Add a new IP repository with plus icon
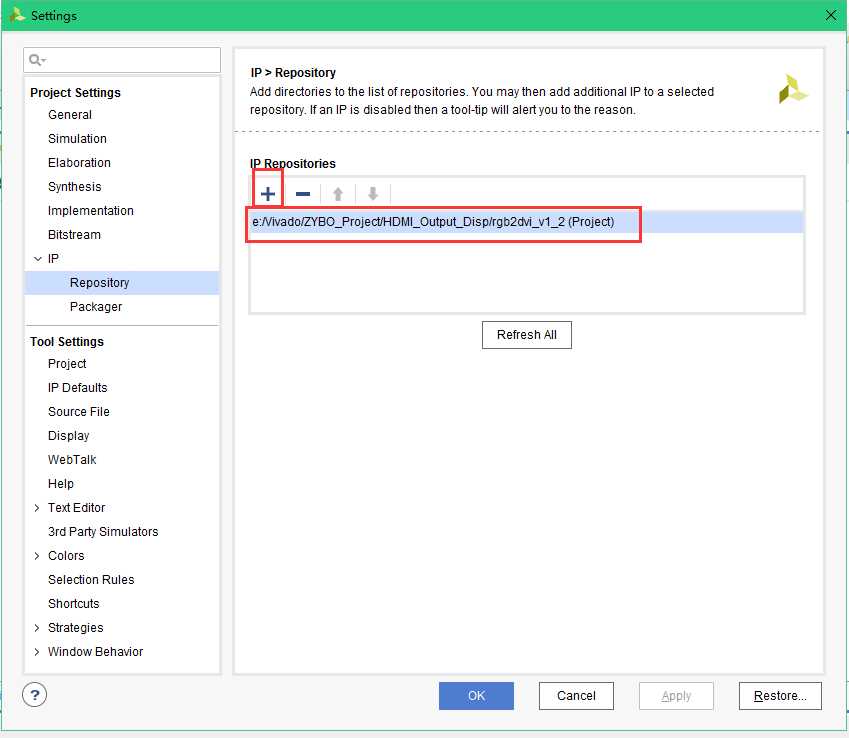Image resolution: width=849 pixels, height=738 pixels. [267, 194]
